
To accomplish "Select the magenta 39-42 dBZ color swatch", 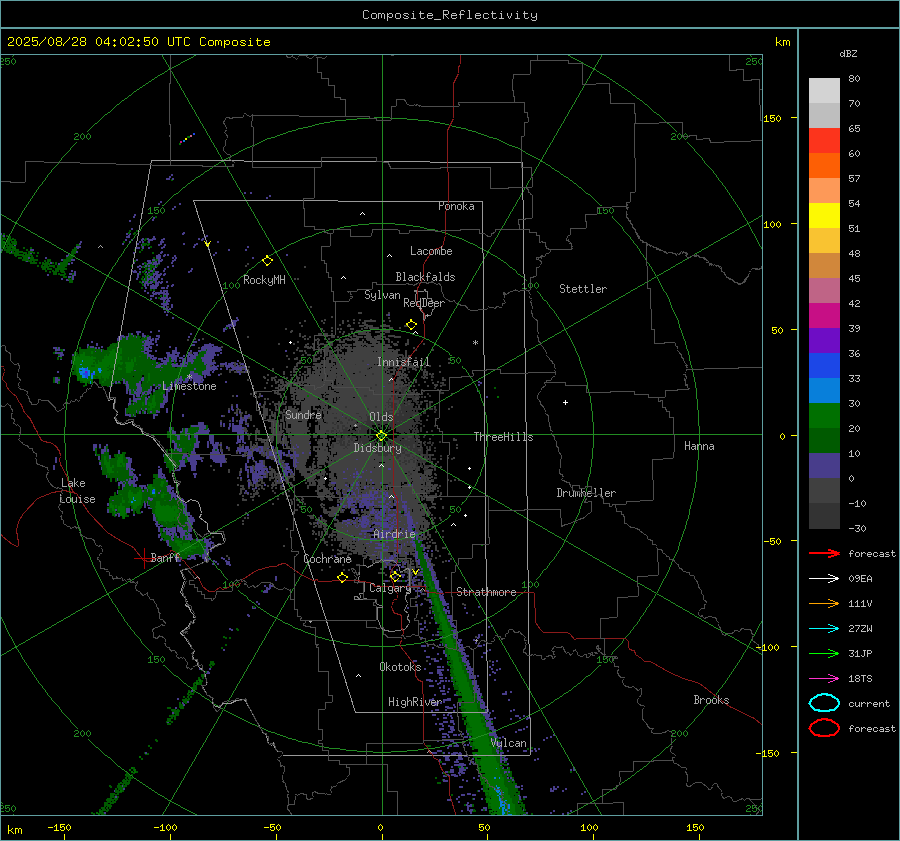I will [x=824, y=316].
